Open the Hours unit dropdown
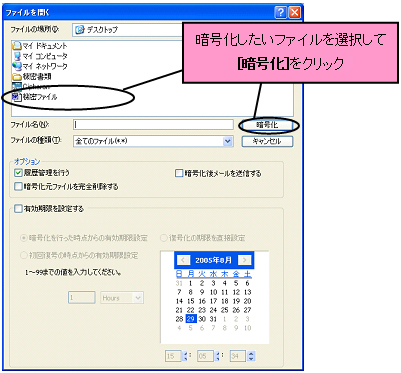This screenshot has width=401, height=373. click(x=122, y=298)
